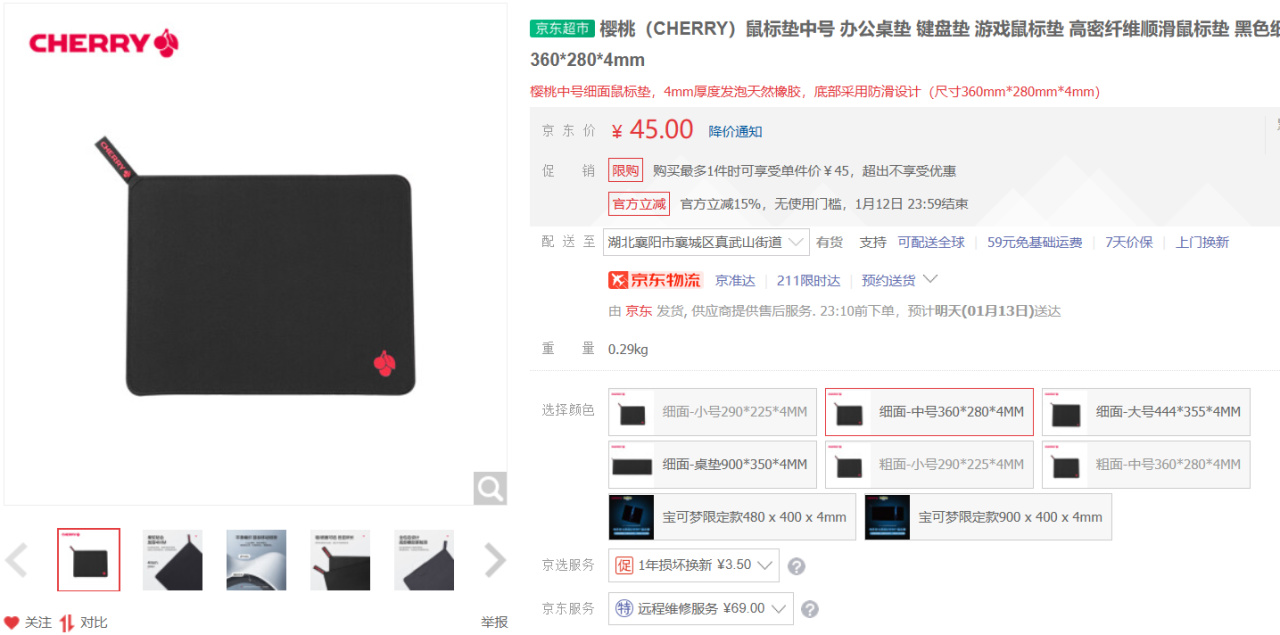Viewport: 1280px width, 635px height.
Task: Choose 宝可梦限定款480 x 400 x 4mm variant
Action: [732, 517]
